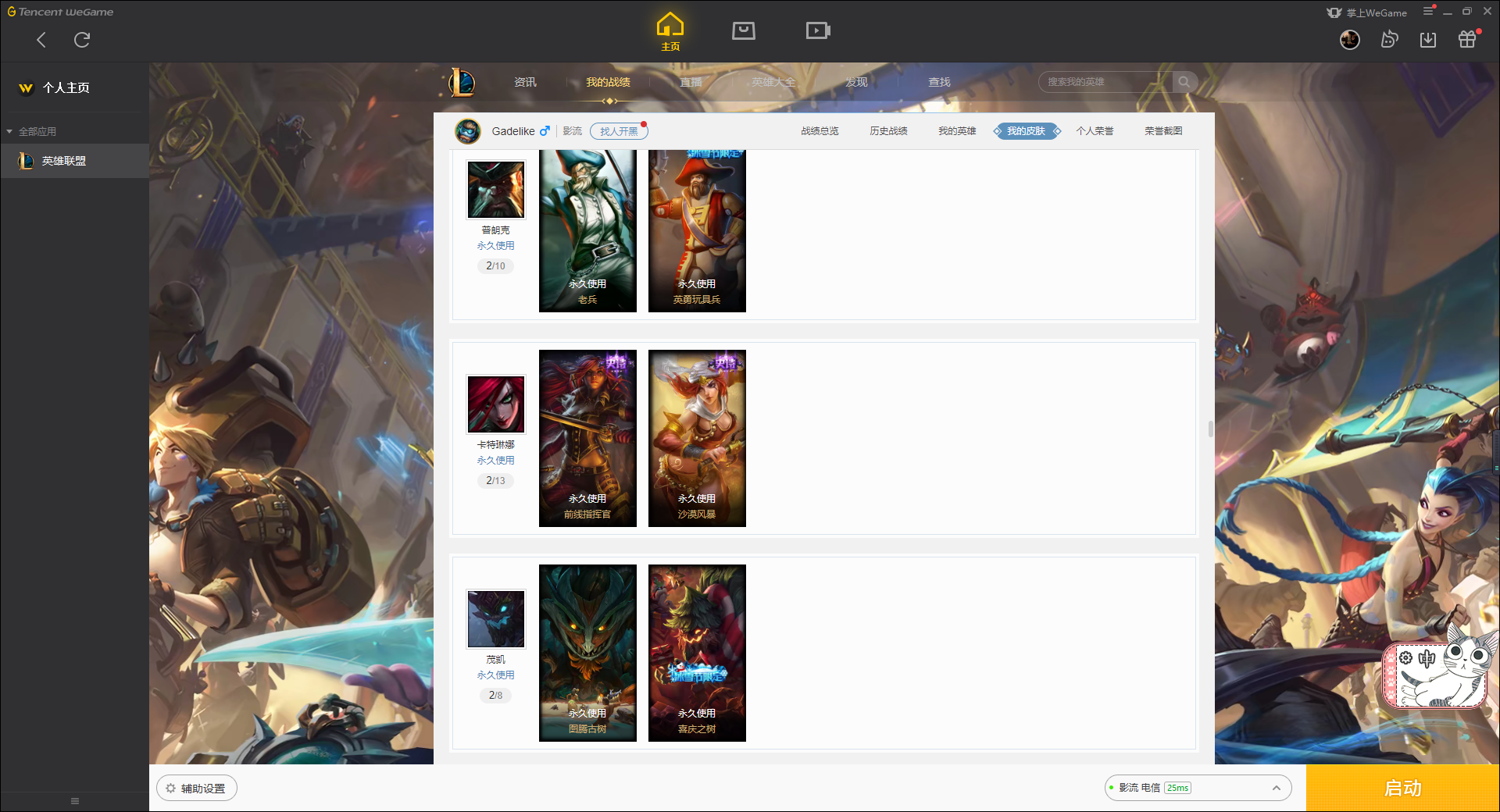The height and width of the screenshot is (812, 1500).
Task: Refresh the page with the reload icon
Action: coord(82,40)
